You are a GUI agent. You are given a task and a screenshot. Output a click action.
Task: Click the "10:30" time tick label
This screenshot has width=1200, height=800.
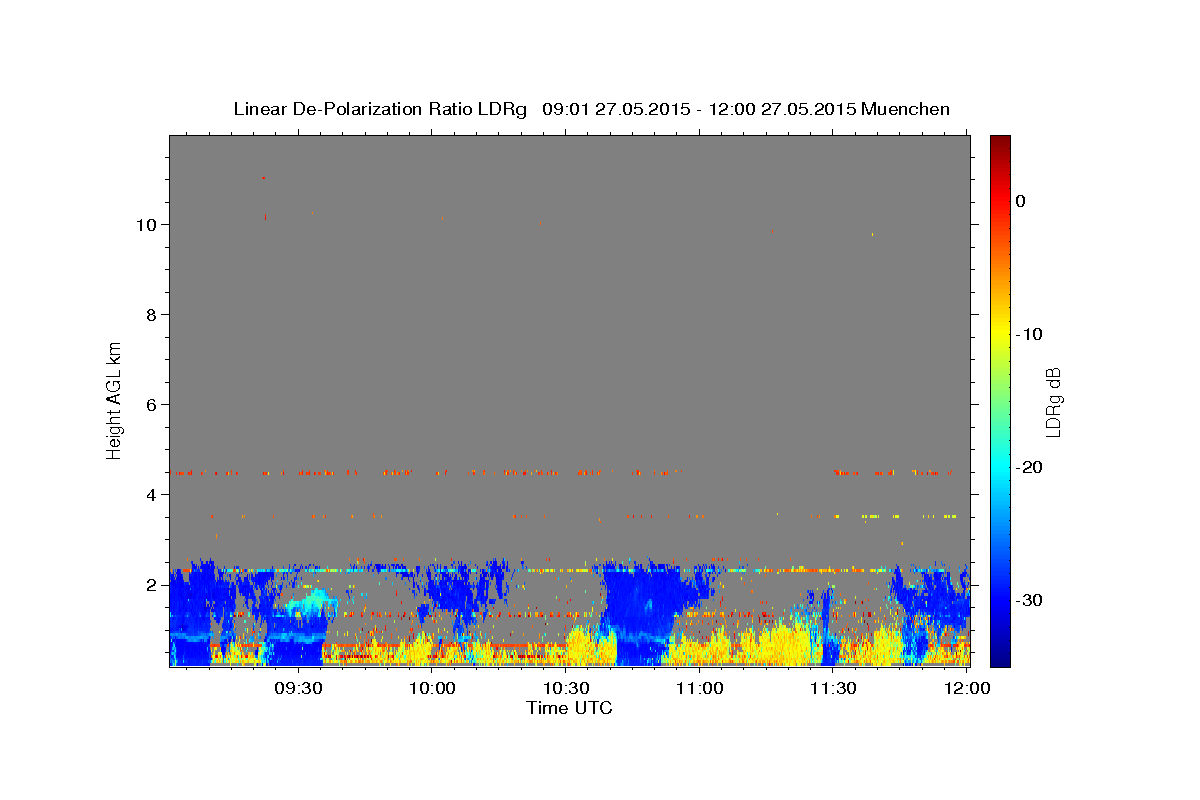pyautogui.click(x=566, y=688)
